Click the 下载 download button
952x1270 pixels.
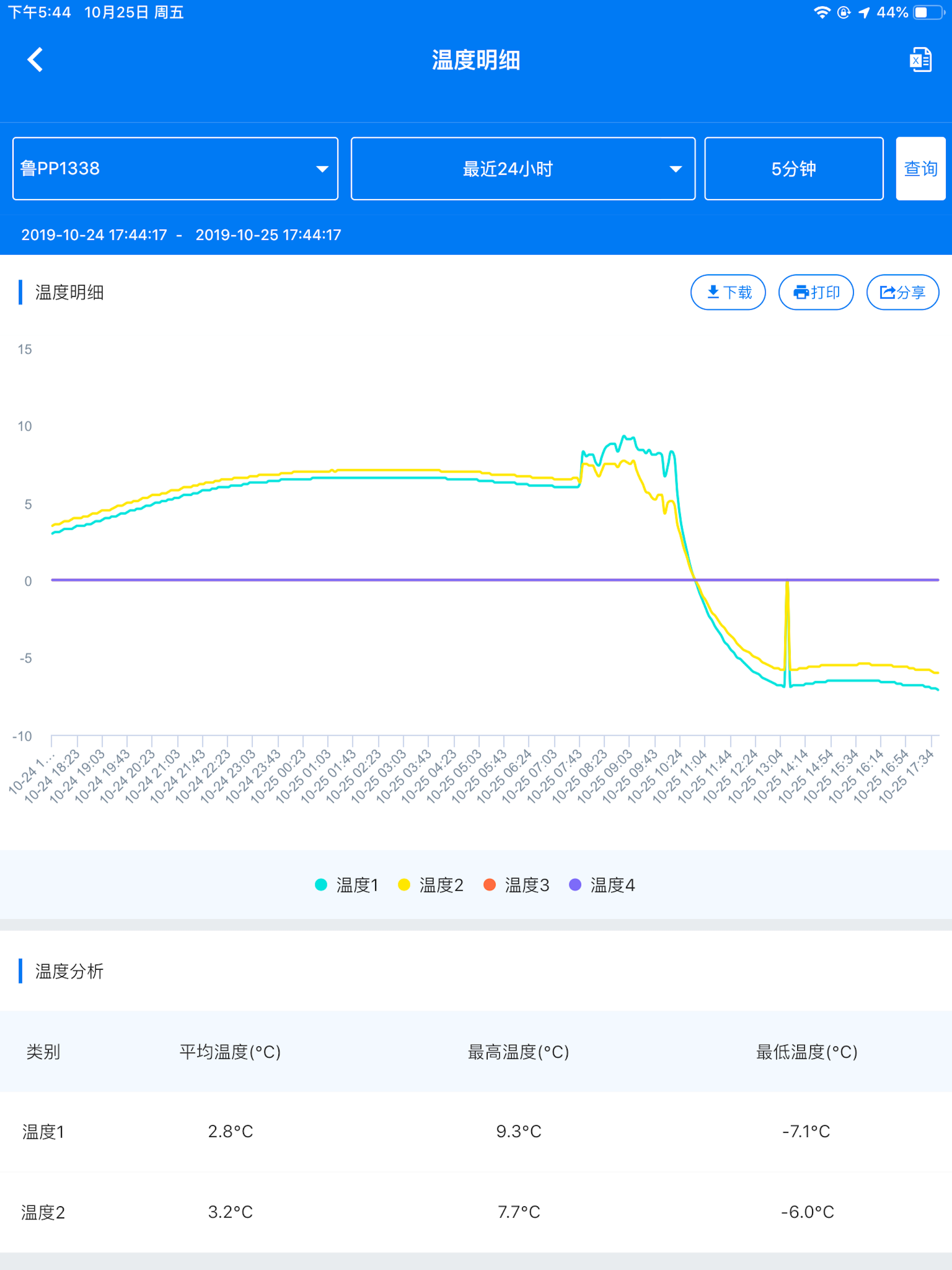tap(728, 292)
